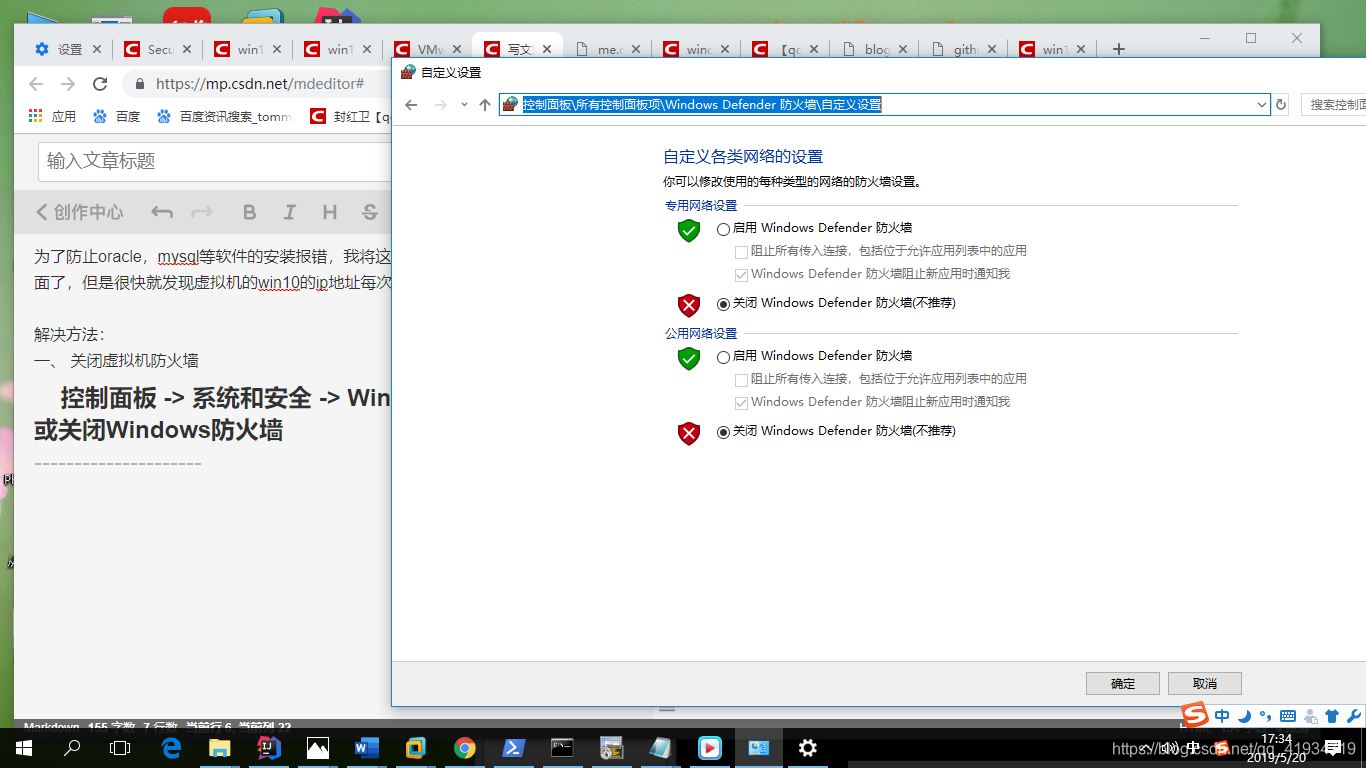Apply strikethrough in CSDN editor

(370, 212)
